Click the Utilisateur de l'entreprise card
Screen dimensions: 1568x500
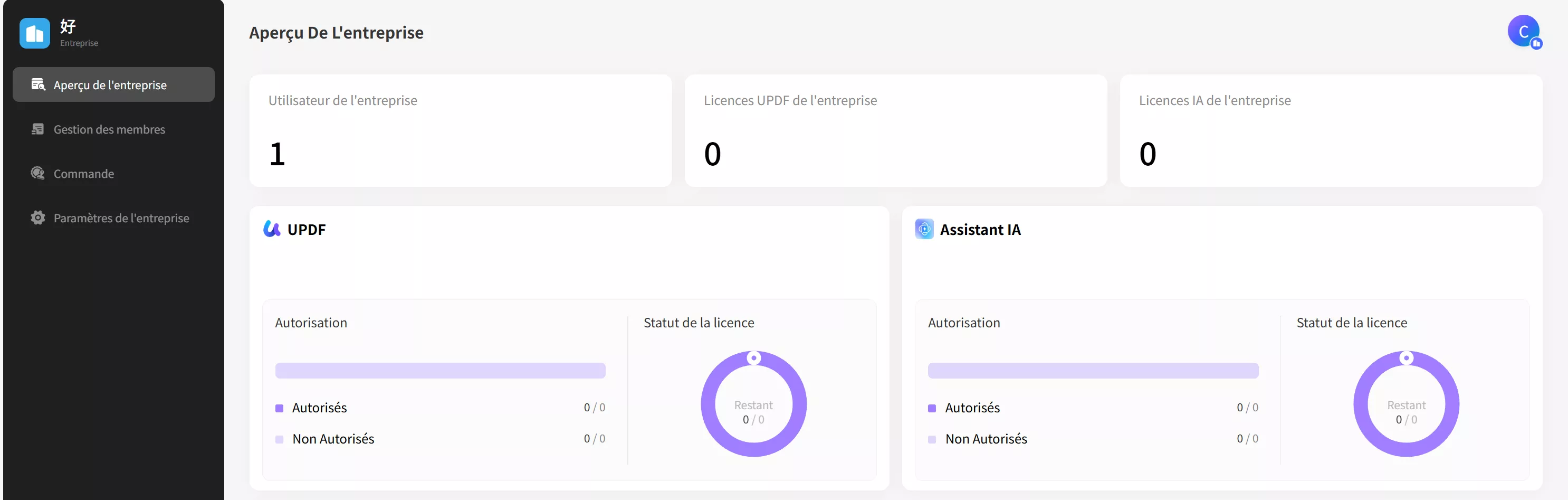coord(460,130)
